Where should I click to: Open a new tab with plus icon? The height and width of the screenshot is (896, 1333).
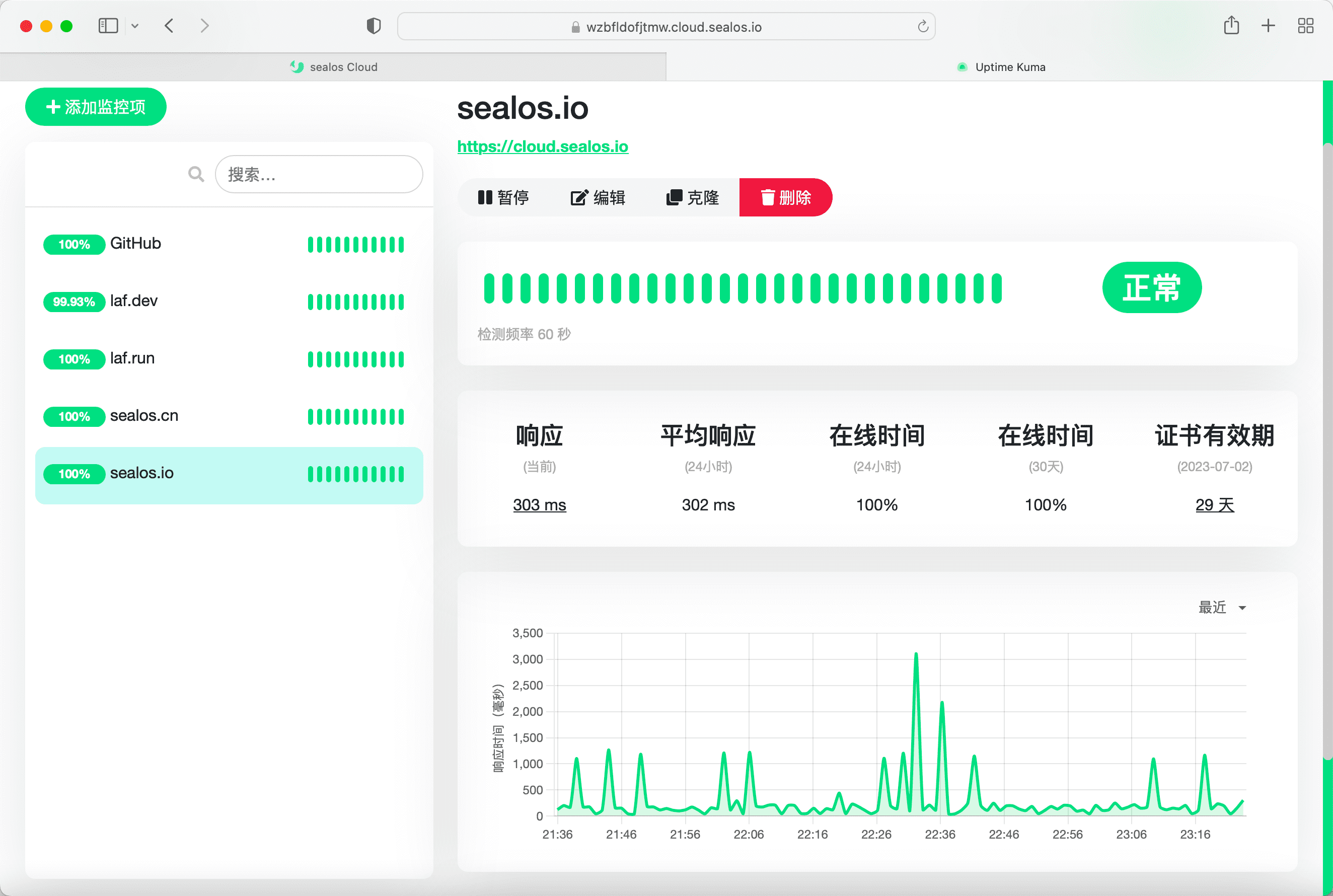coord(1268,26)
